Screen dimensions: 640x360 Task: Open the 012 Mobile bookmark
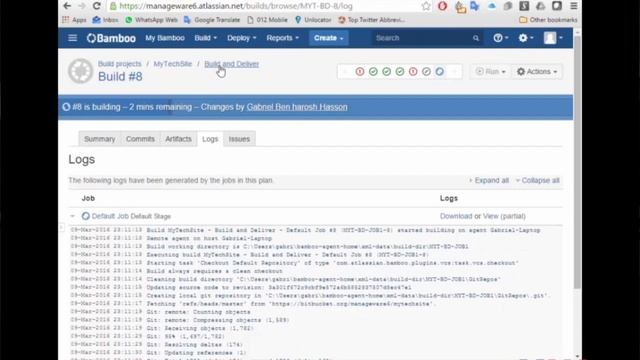pos(267,20)
